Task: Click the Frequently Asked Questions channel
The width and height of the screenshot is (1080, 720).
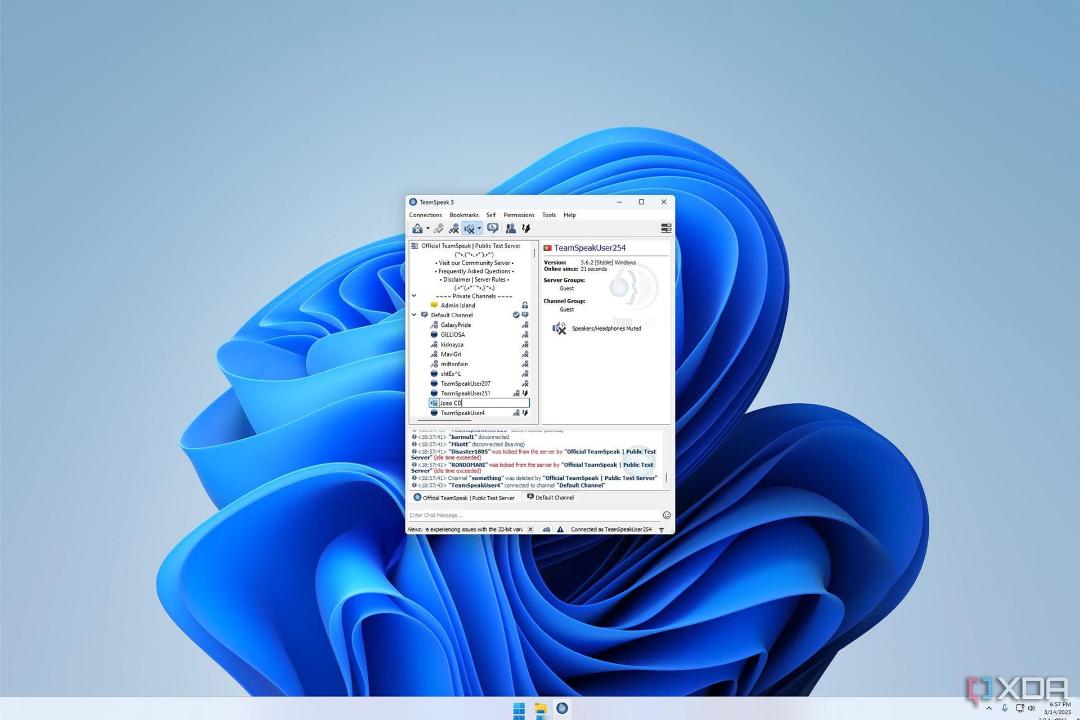Action: click(475, 271)
